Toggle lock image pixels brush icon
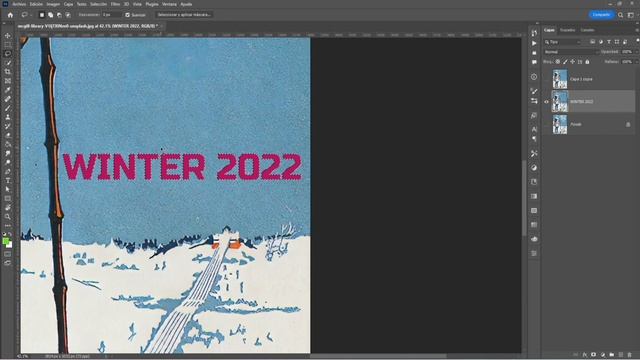Image resolution: width=640 pixels, height=360 pixels. pos(565,62)
